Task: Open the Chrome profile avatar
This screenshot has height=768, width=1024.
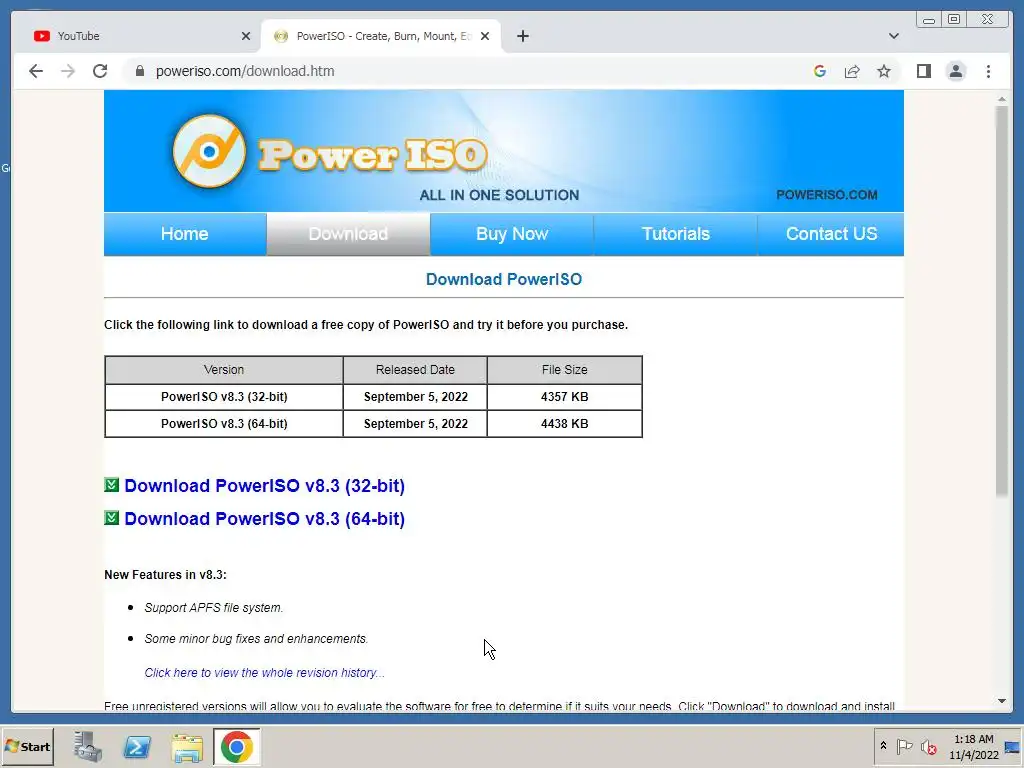Action: click(956, 71)
